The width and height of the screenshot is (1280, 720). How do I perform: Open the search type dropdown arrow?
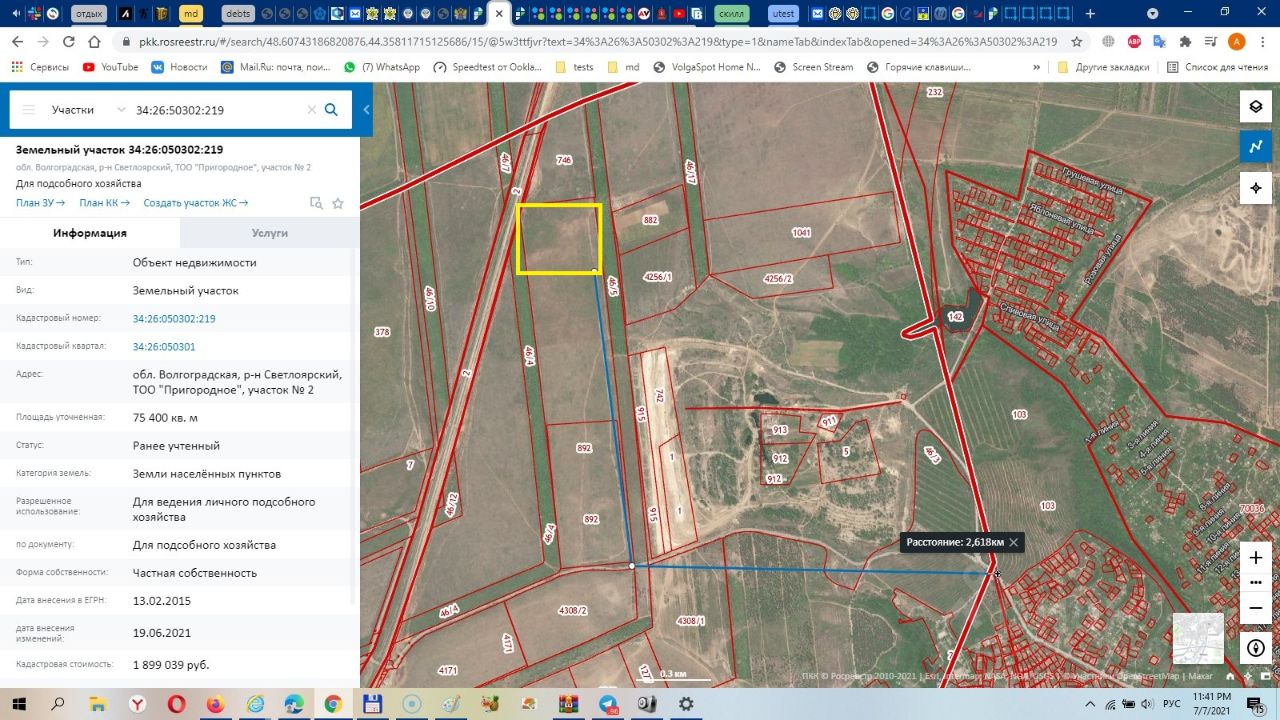coord(122,110)
